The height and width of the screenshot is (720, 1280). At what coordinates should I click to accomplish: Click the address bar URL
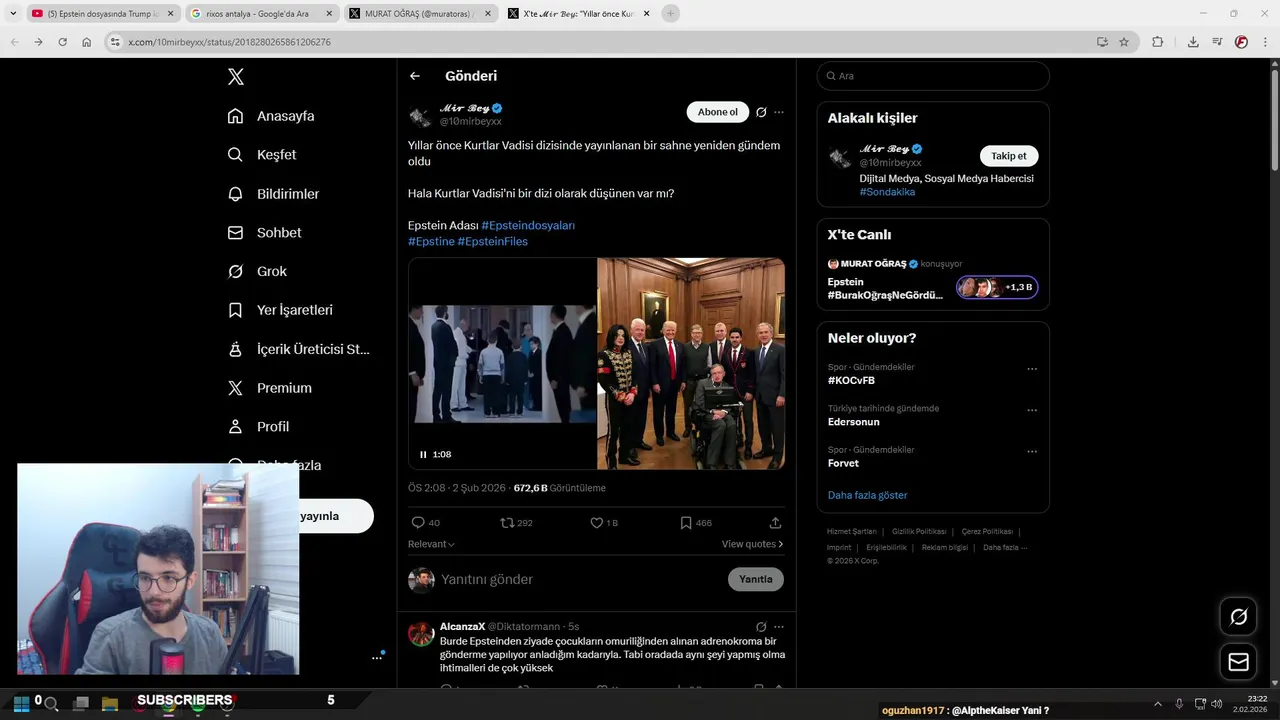[230, 42]
